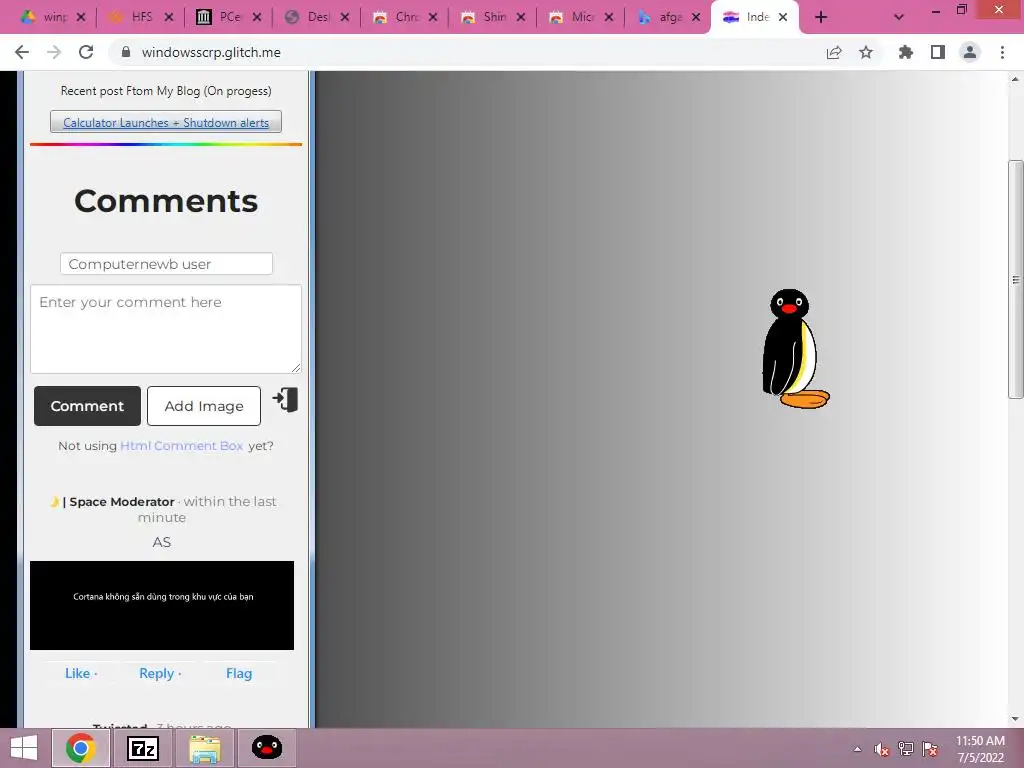Reload the windowsscrp.glitch.me page
Screen dimensions: 1024x768
point(86,52)
